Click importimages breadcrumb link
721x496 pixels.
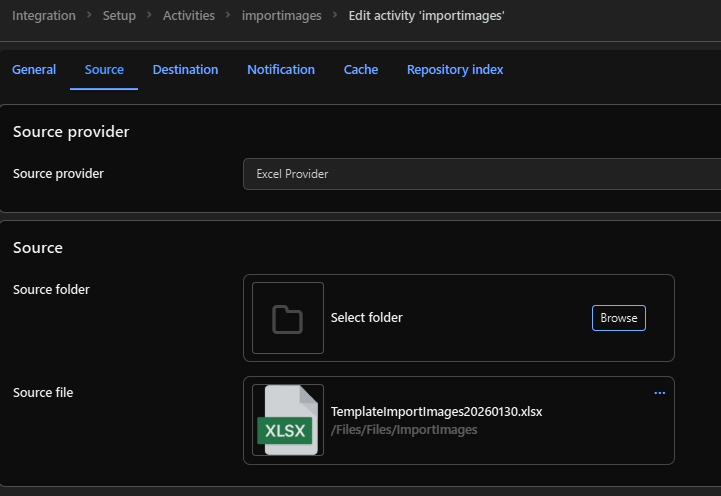point(281,16)
